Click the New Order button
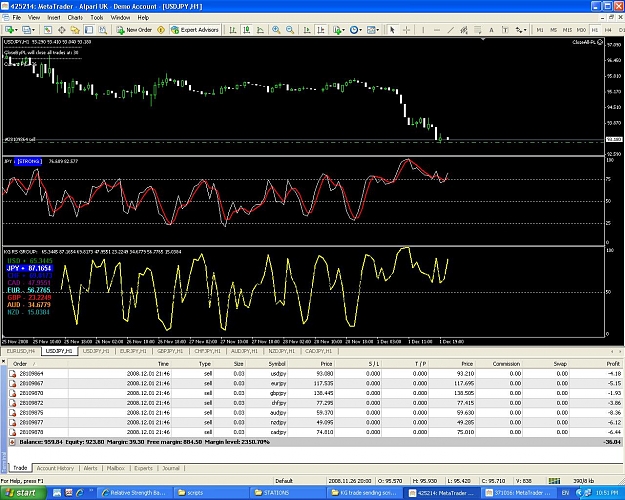Image resolution: width=625 pixels, height=500 pixels. (x=134, y=30)
